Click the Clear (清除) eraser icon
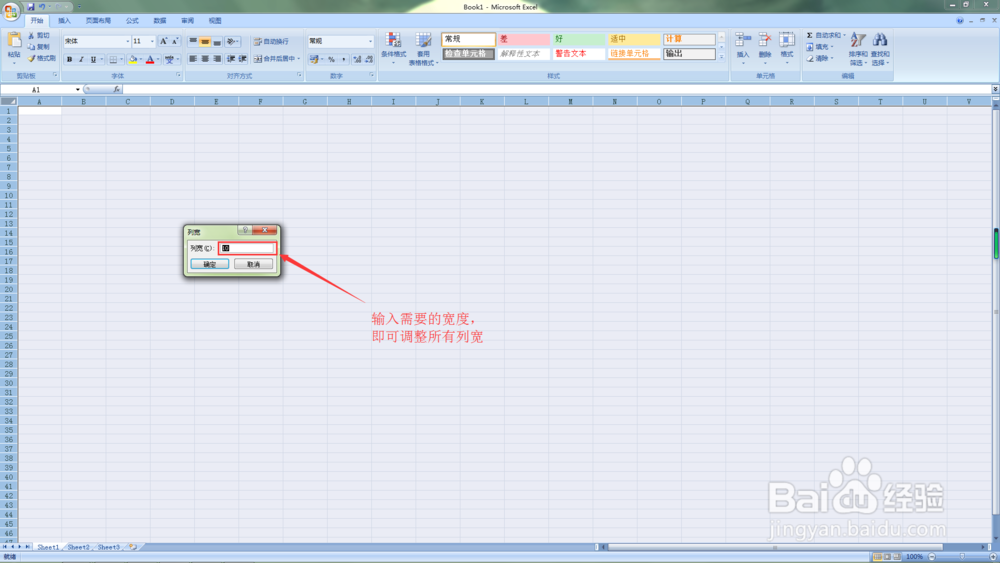1000x563 pixels. tap(810, 58)
